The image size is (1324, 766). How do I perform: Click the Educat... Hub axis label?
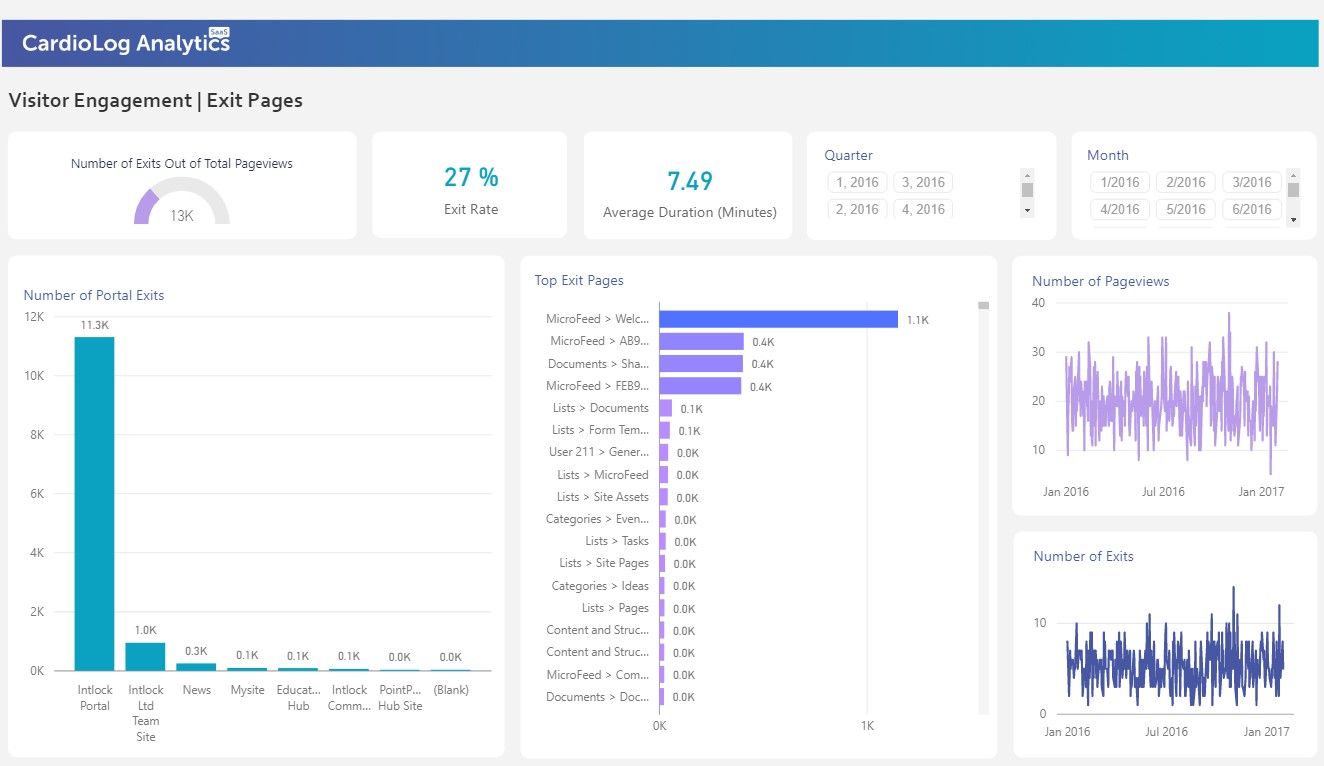(x=298, y=697)
